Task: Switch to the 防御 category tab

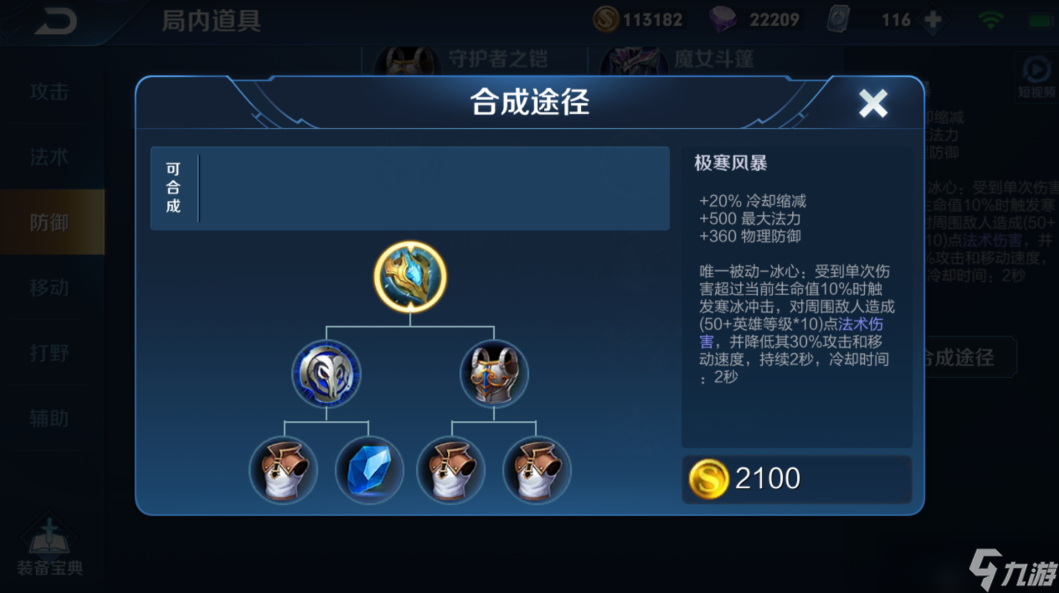Action: click(x=49, y=222)
